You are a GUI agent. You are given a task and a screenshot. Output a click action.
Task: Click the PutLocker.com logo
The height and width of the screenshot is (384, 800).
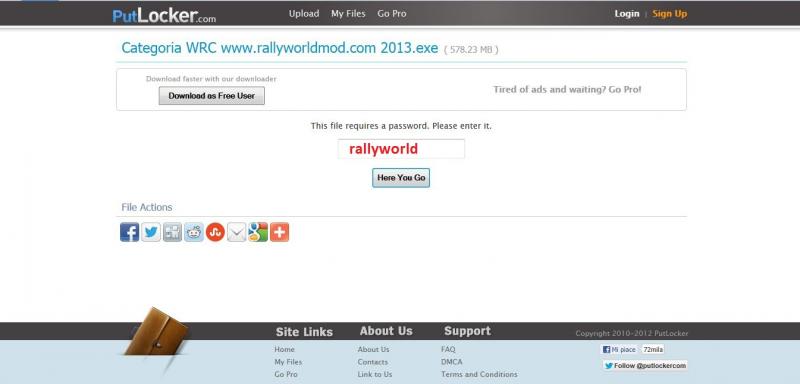click(x=164, y=15)
